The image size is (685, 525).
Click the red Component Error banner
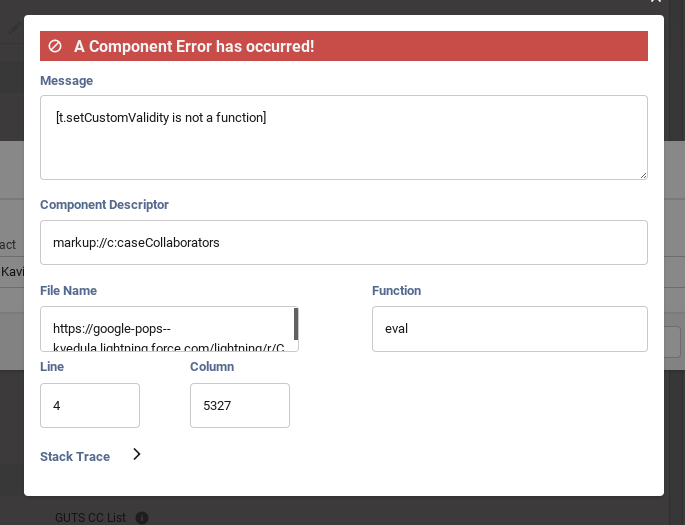(343, 46)
